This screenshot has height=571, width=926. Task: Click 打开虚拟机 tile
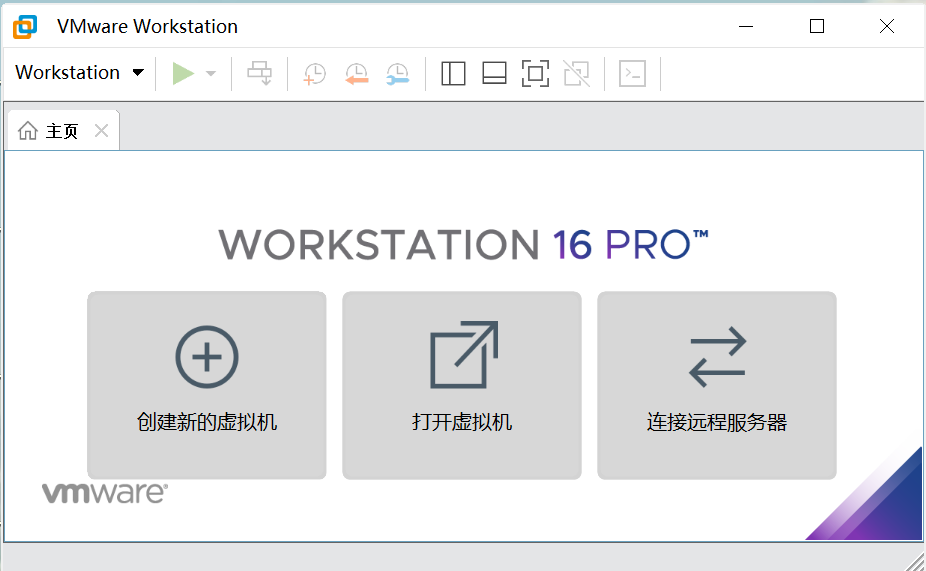[462, 385]
